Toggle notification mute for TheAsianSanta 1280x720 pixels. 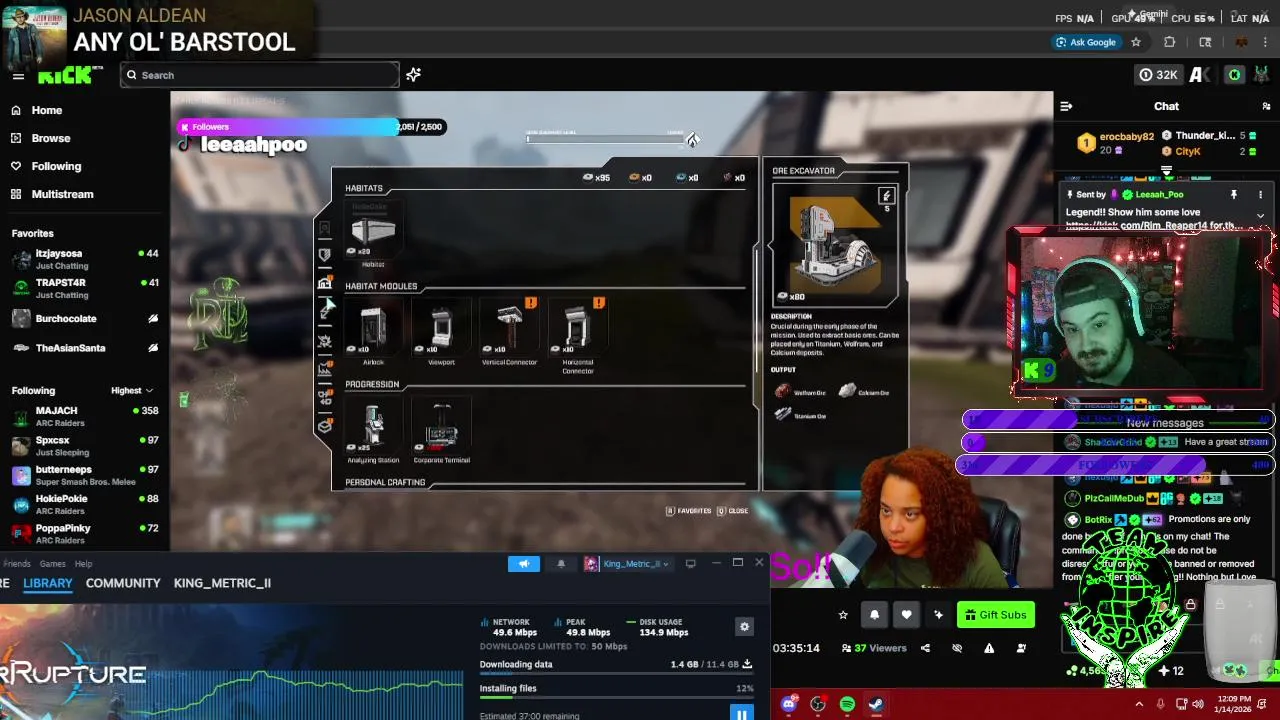153,348
